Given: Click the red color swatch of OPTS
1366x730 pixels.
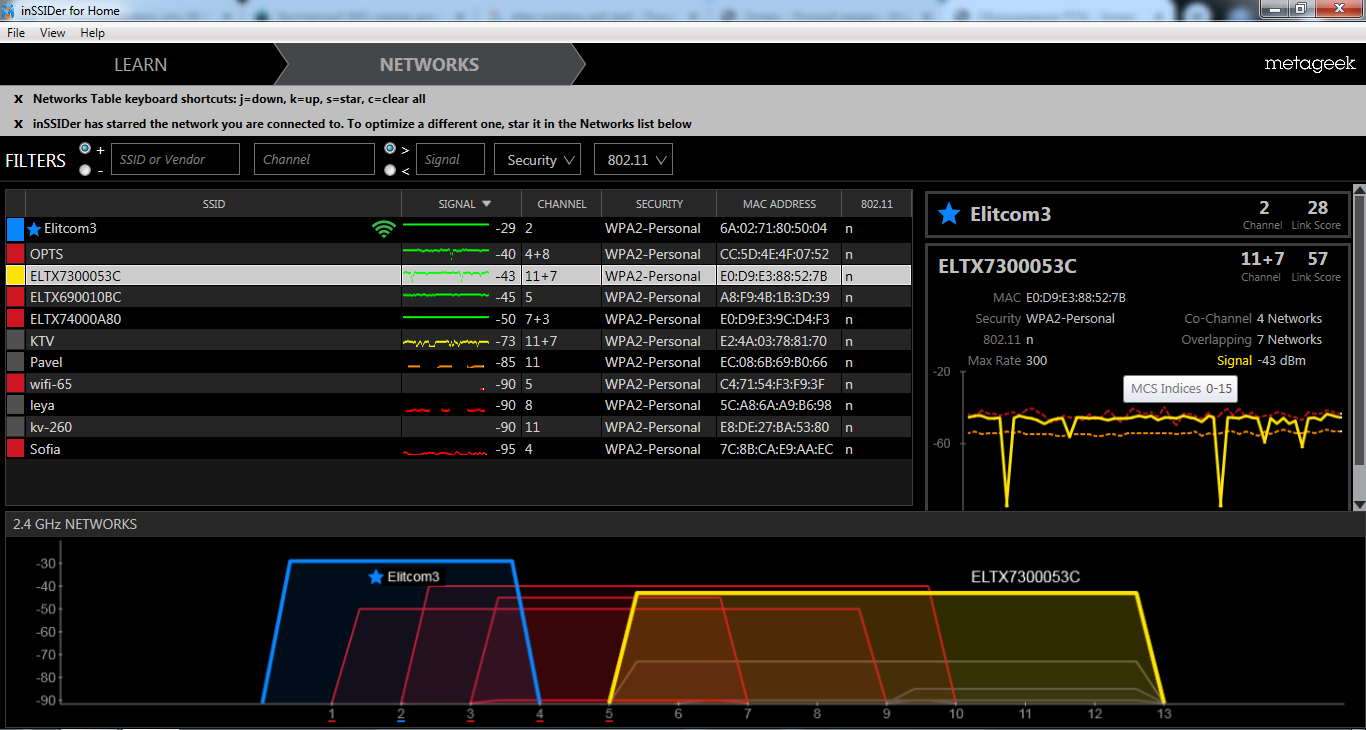Looking at the screenshot, I should 15,254.
